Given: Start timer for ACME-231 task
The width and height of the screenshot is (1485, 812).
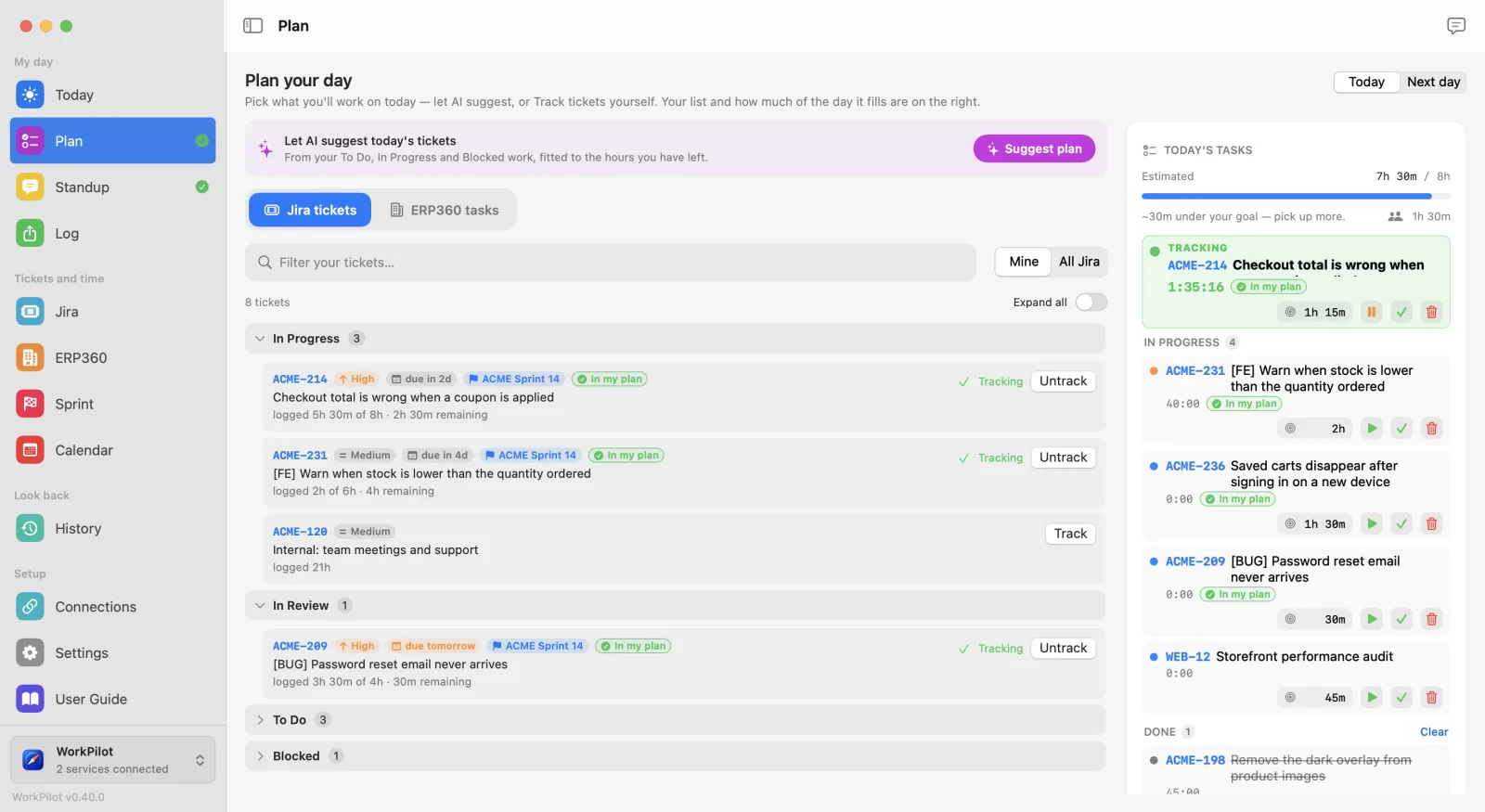Looking at the screenshot, I should (x=1372, y=429).
